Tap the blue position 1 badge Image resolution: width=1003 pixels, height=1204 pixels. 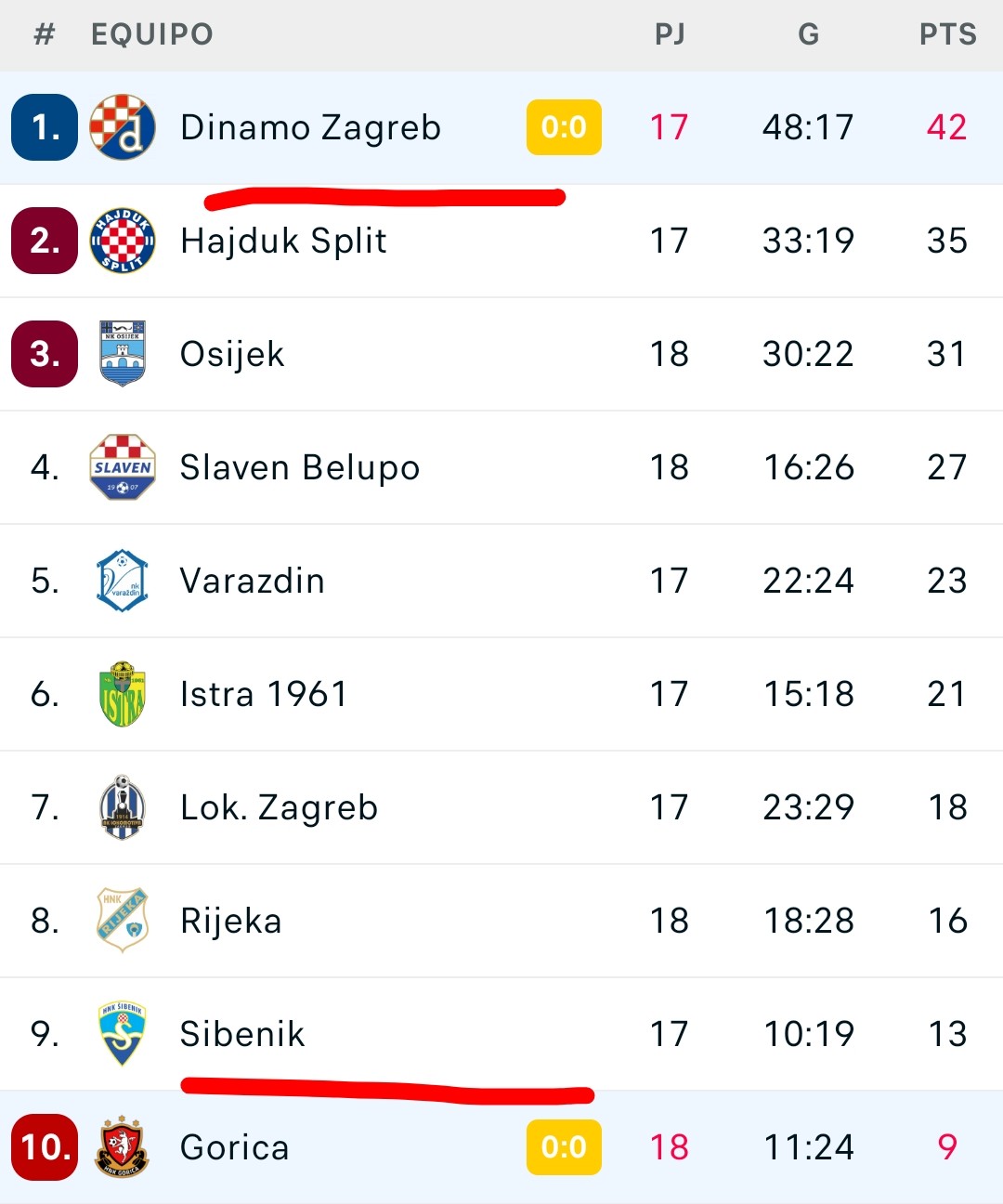click(45, 127)
